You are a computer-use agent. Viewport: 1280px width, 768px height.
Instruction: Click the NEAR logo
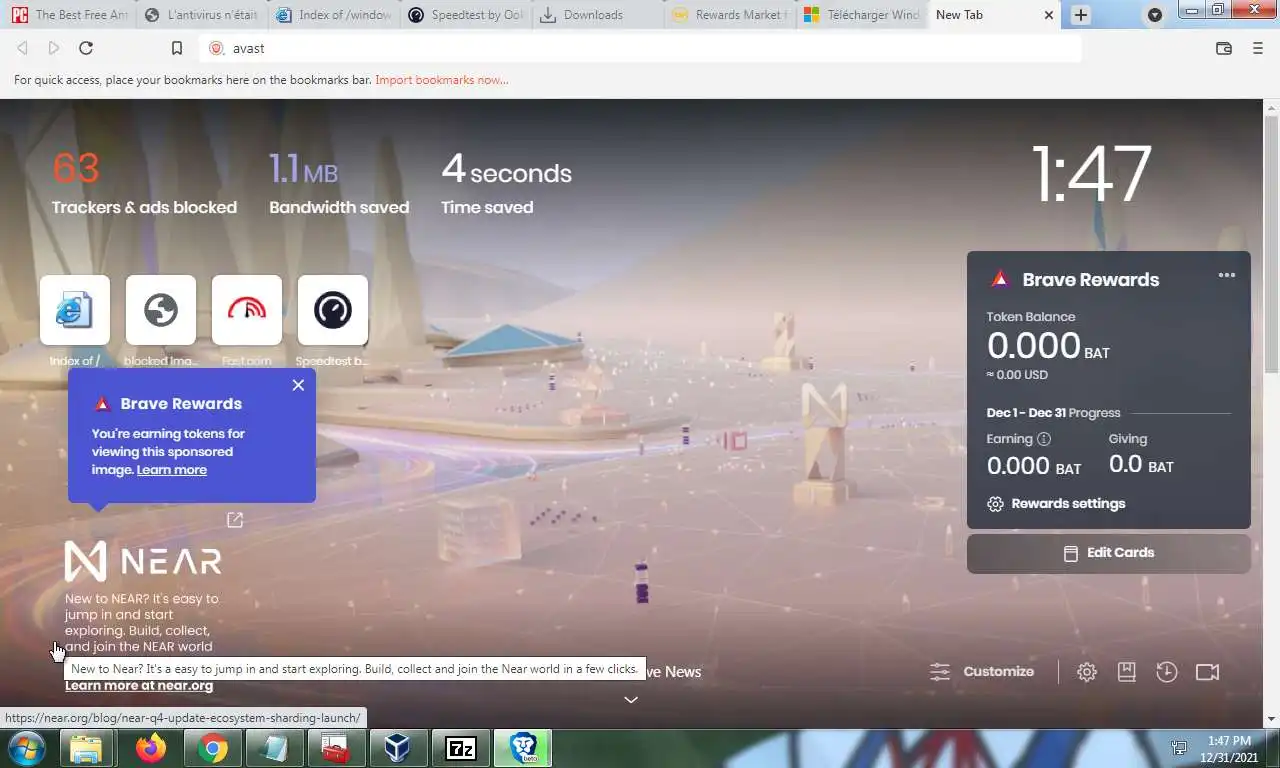(x=143, y=561)
